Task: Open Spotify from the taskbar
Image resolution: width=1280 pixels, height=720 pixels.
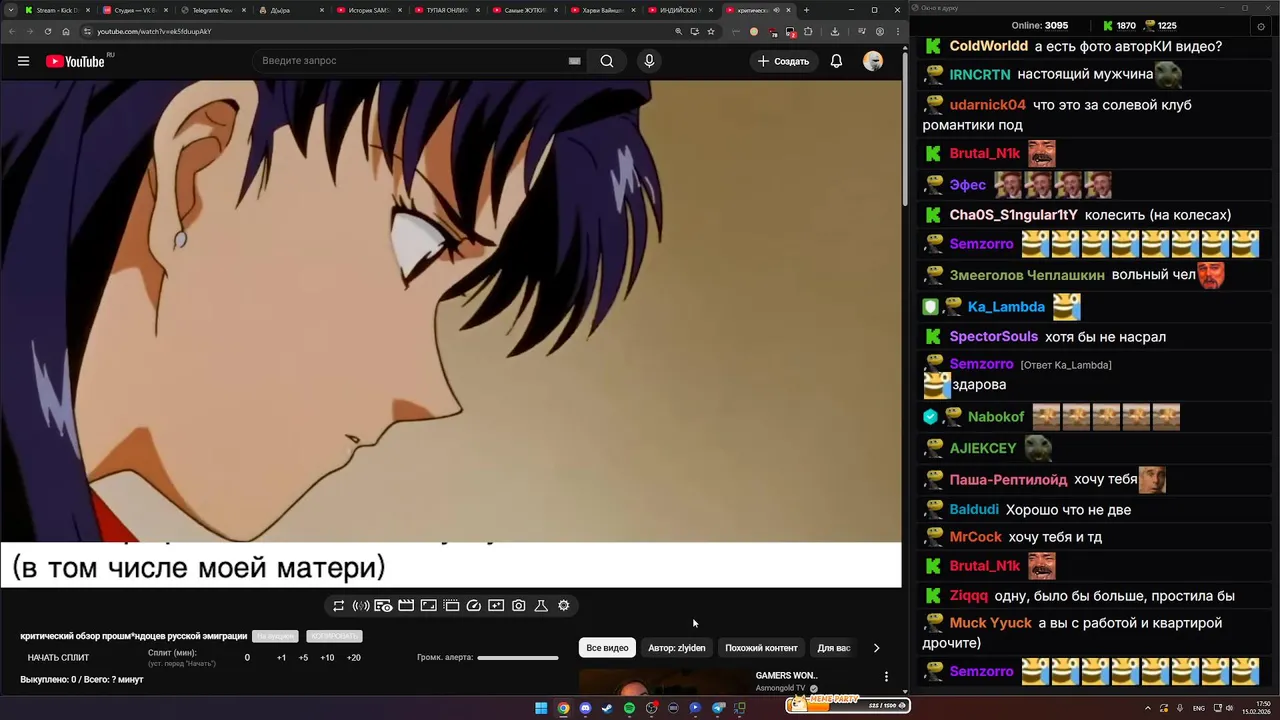Action: [x=629, y=708]
